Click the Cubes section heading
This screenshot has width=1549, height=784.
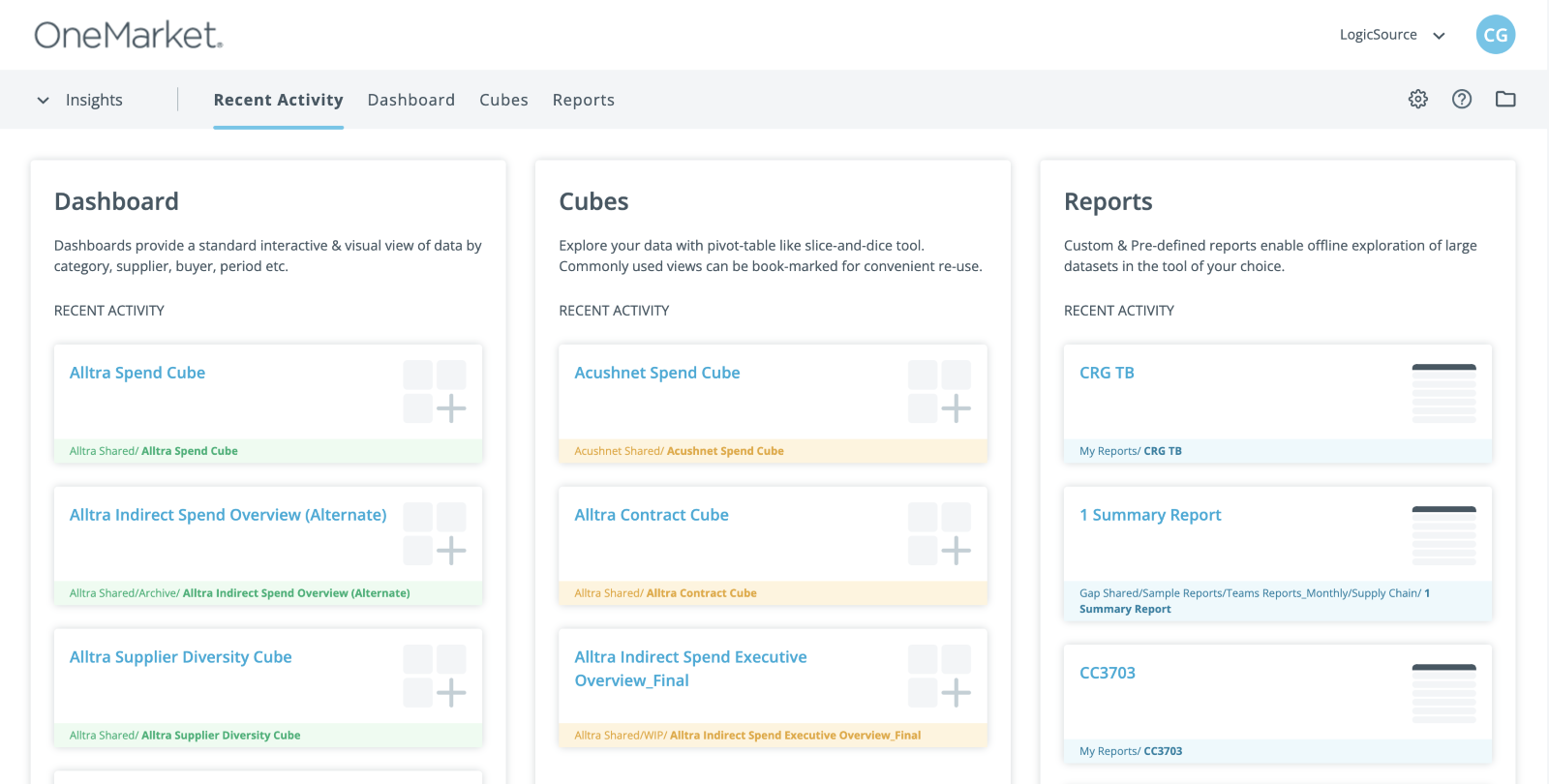click(593, 201)
